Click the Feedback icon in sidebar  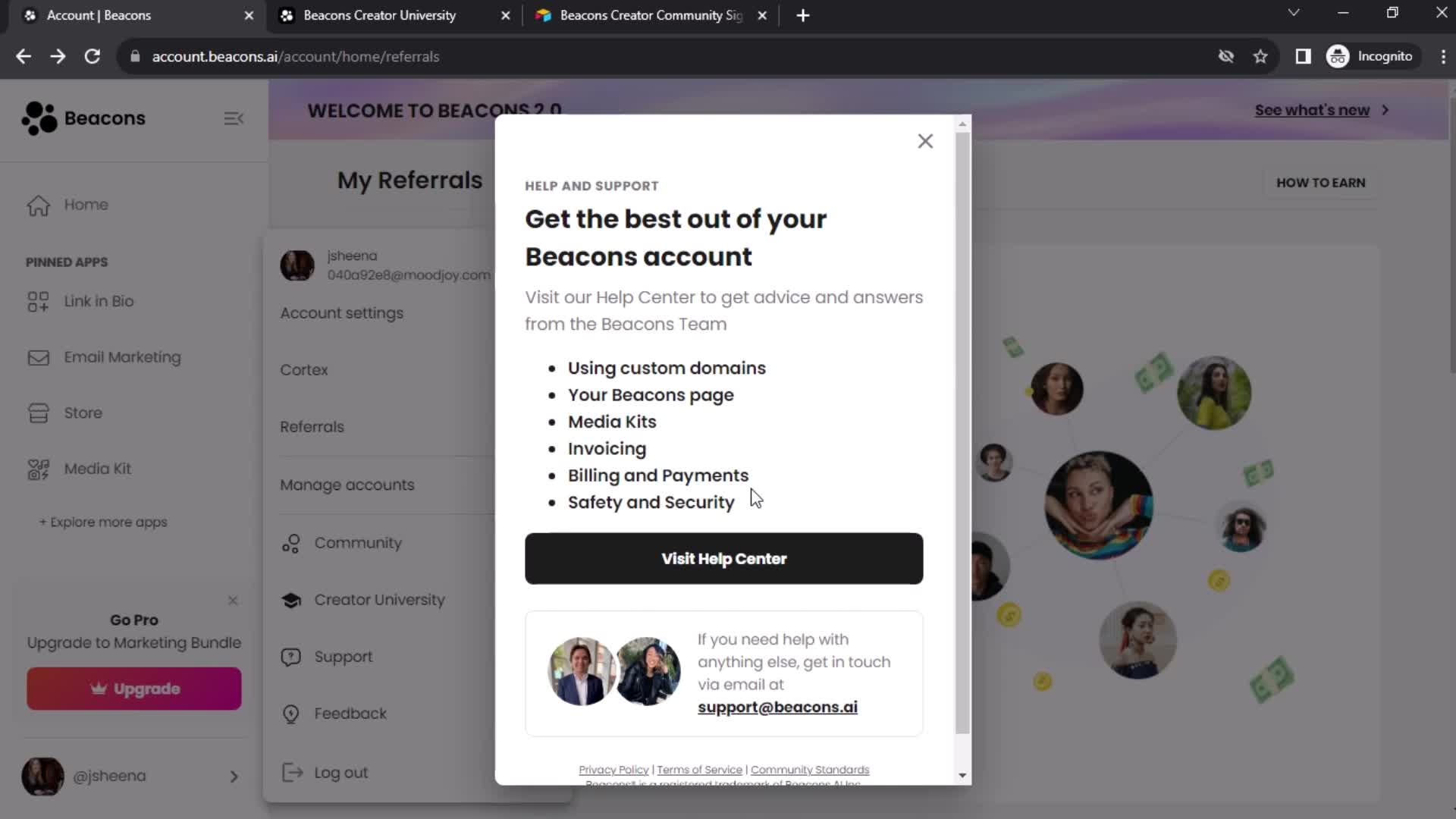(290, 713)
